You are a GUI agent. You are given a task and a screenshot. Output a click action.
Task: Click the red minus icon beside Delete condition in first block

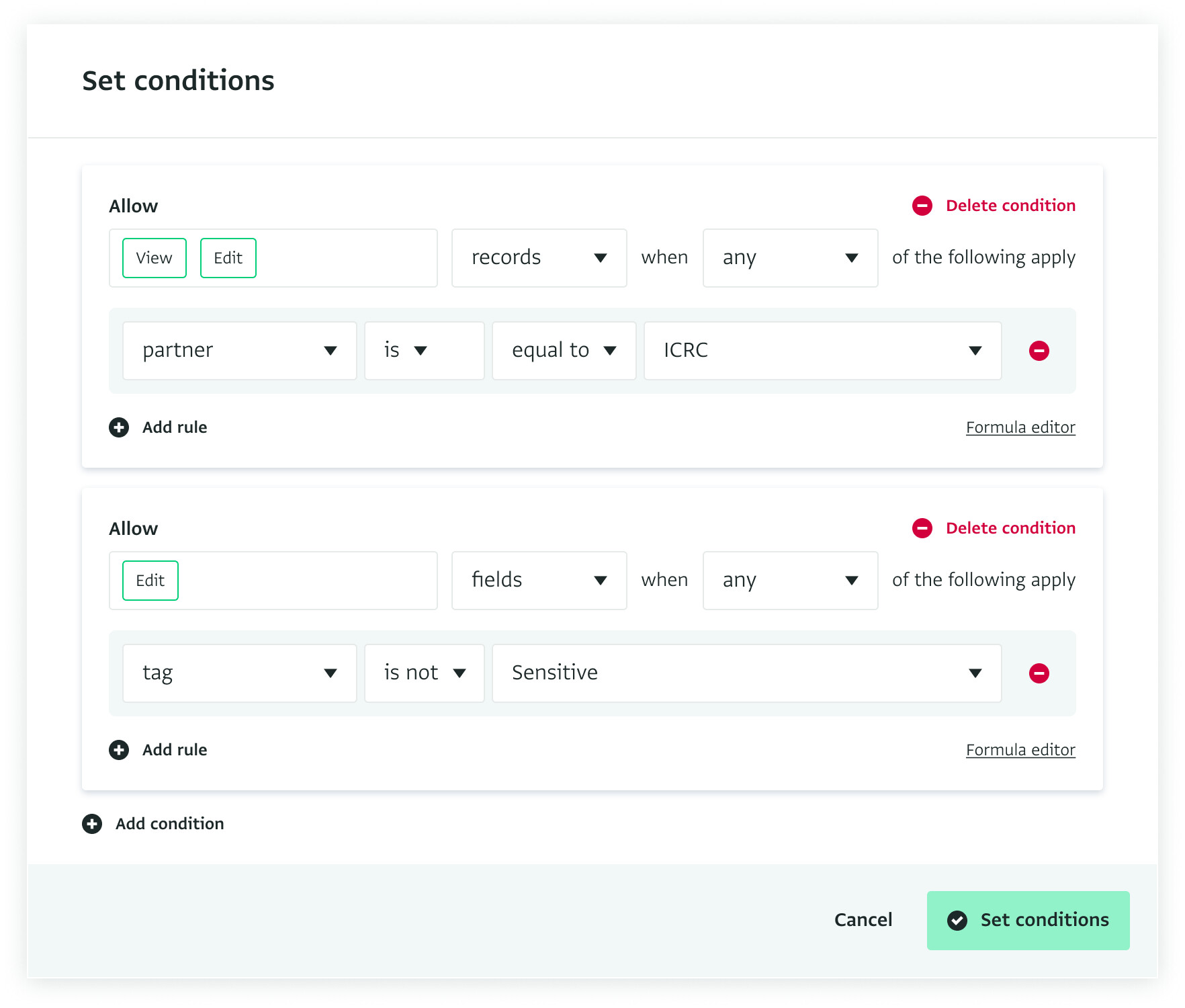tap(922, 206)
